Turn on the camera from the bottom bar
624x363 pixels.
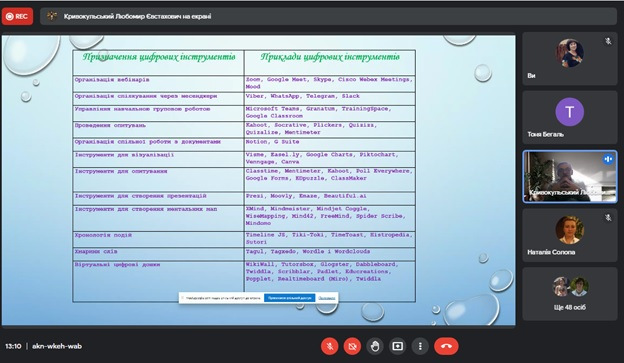[352, 346]
